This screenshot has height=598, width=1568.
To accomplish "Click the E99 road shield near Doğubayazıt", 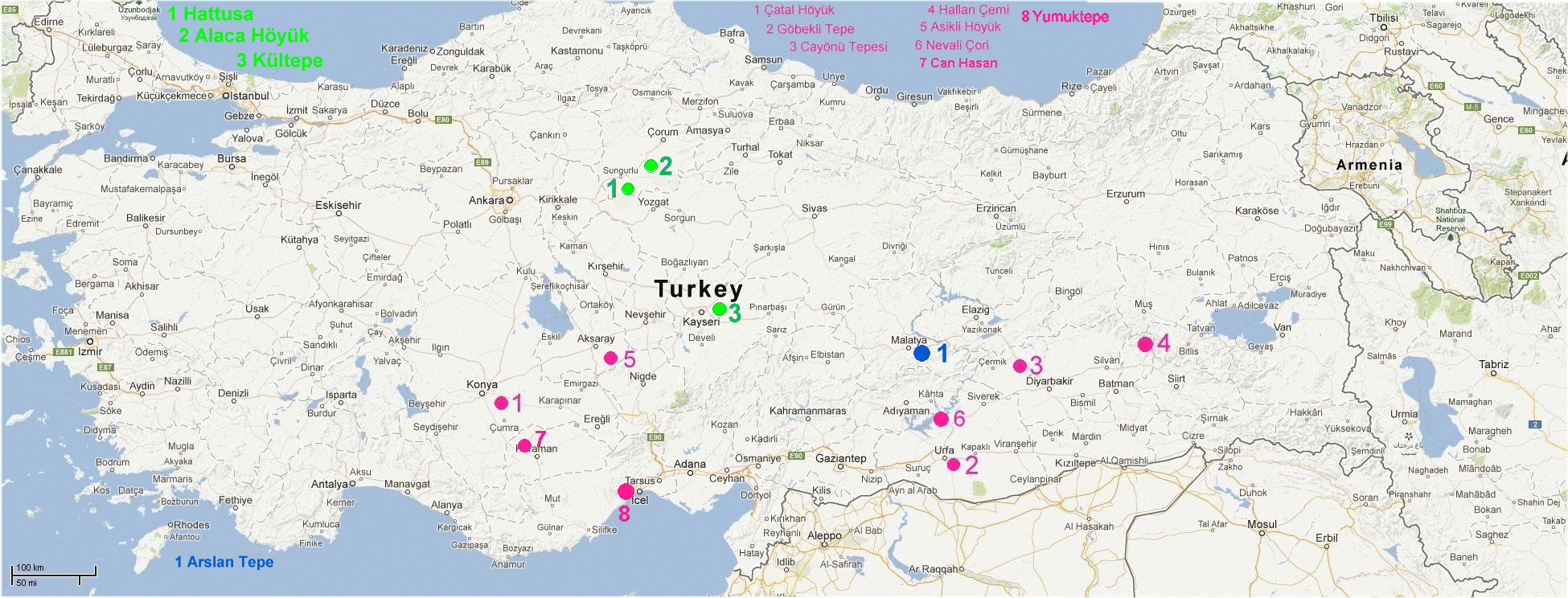I will [x=1385, y=224].
